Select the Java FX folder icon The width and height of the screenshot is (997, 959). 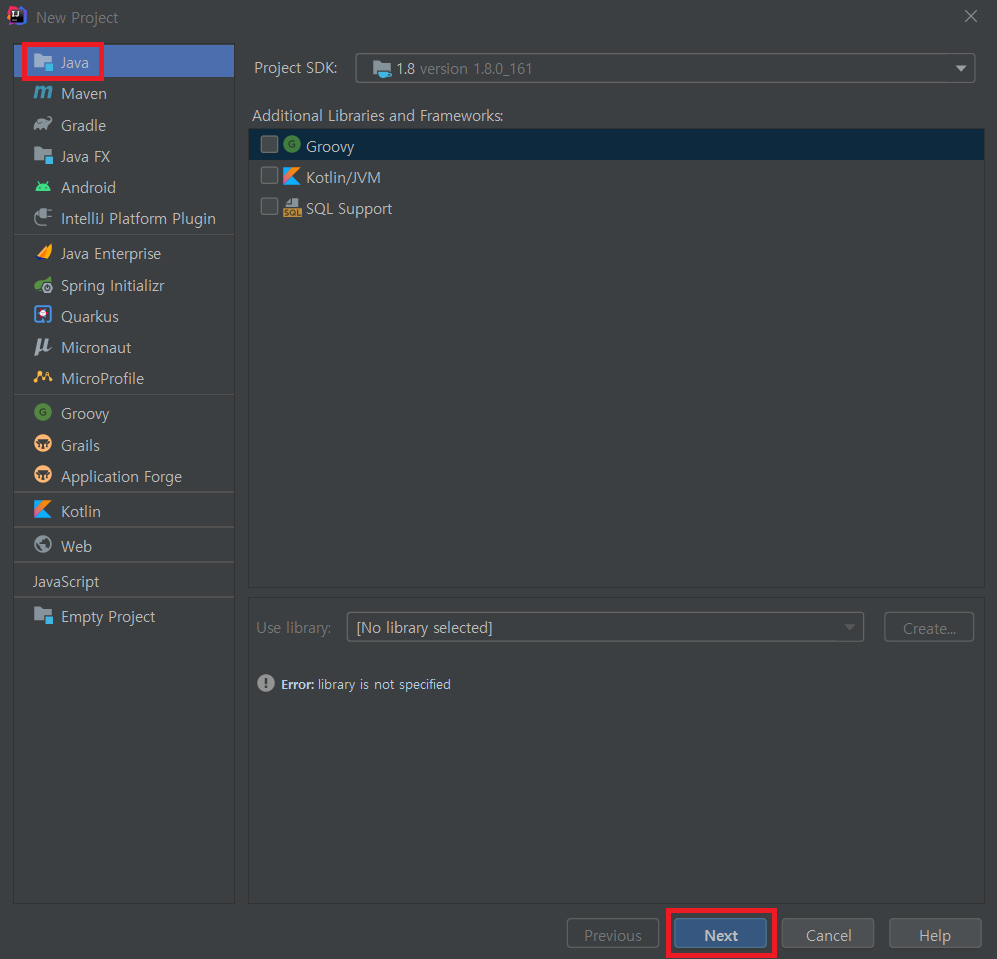coord(43,155)
